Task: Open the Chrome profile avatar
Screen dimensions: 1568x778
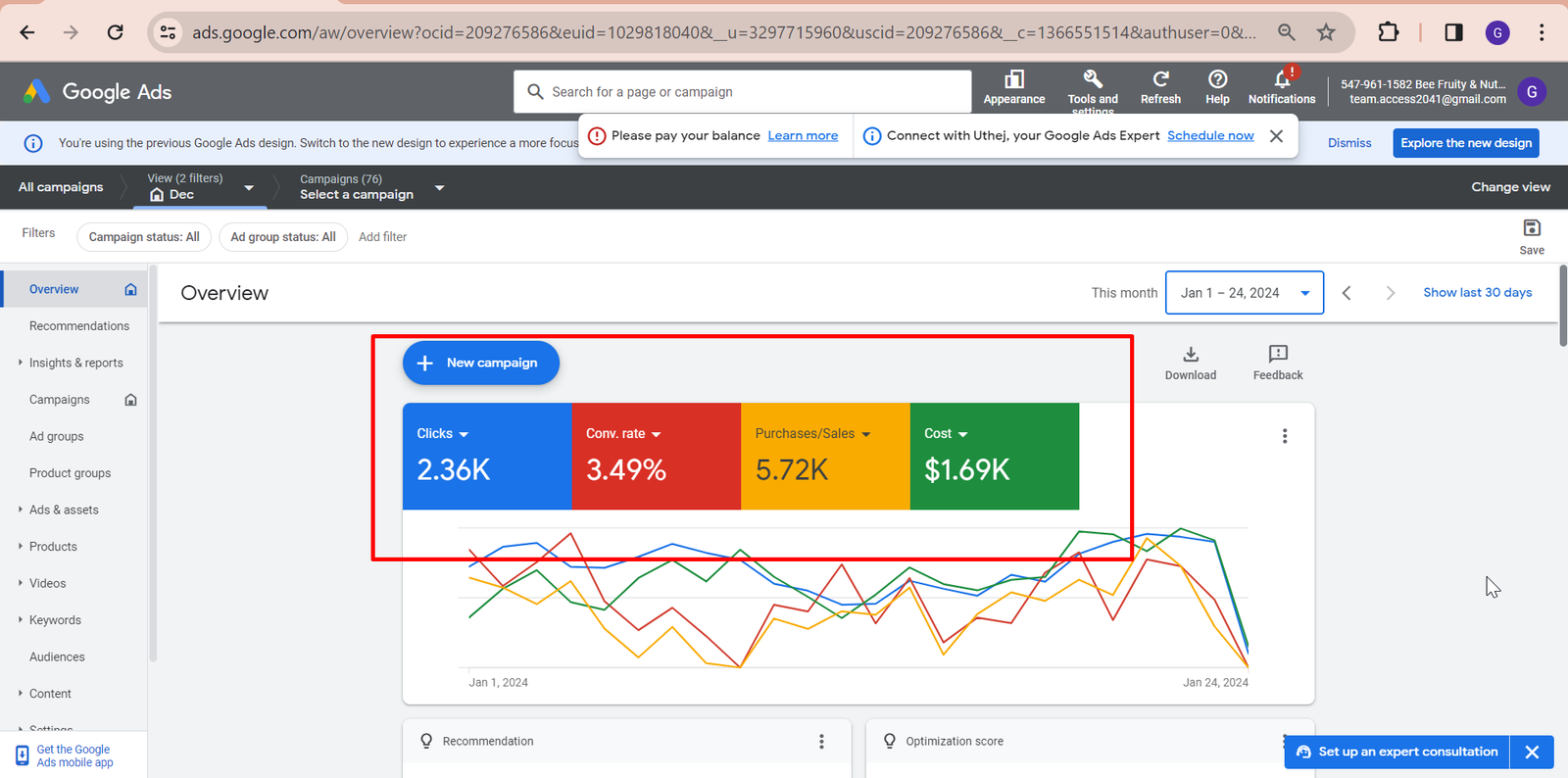Action: point(1497,32)
